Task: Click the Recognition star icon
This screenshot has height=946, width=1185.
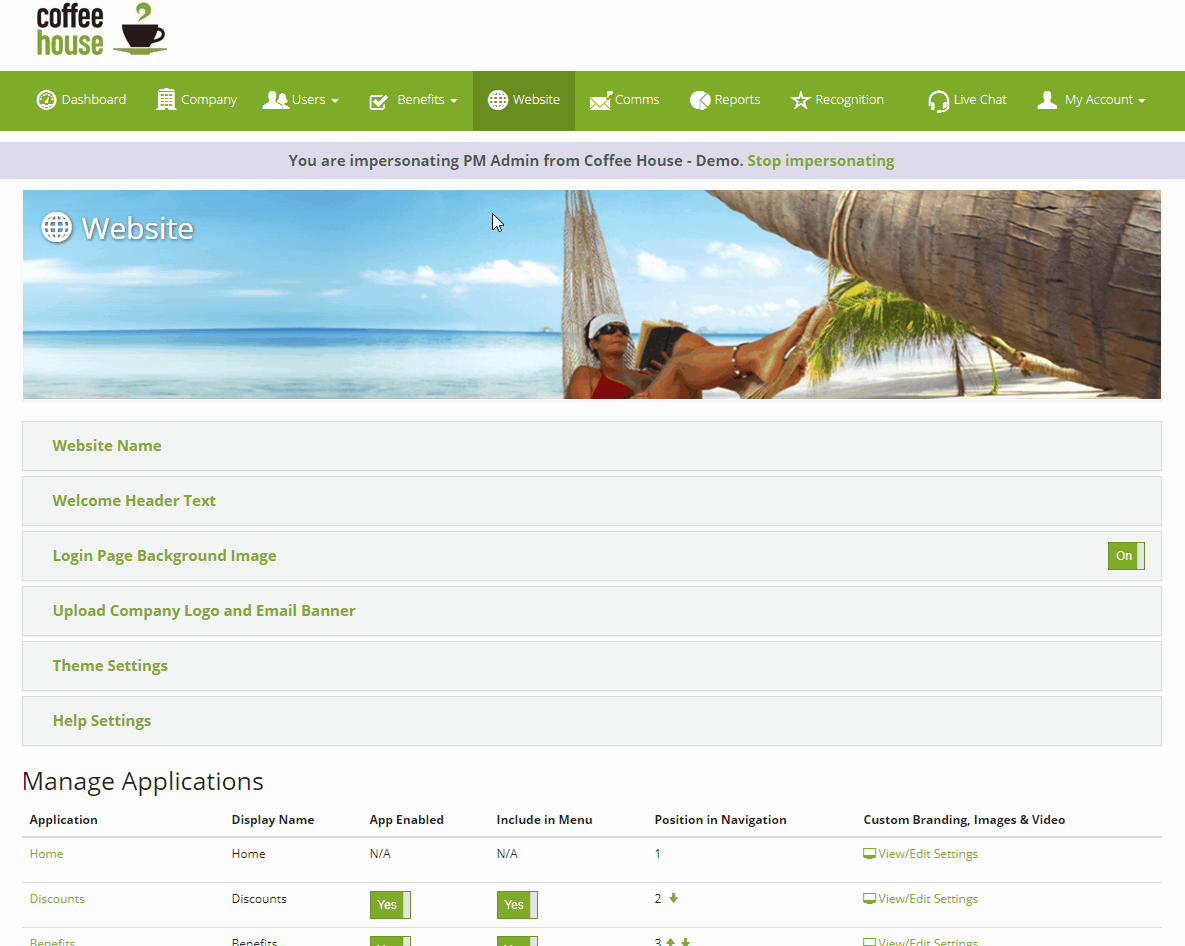Action: (x=800, y=99)
